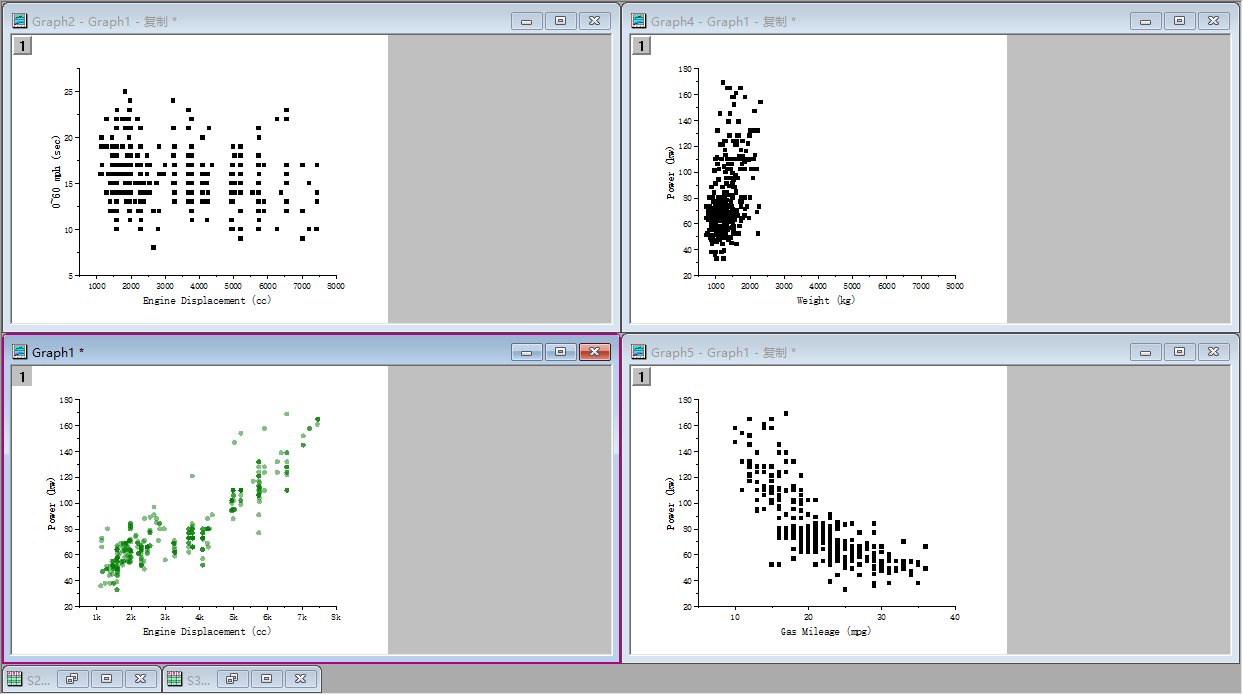
Task: Select layer 1 icon in Graph2 window
Action: pyautogui.click(x=21, y=45)
